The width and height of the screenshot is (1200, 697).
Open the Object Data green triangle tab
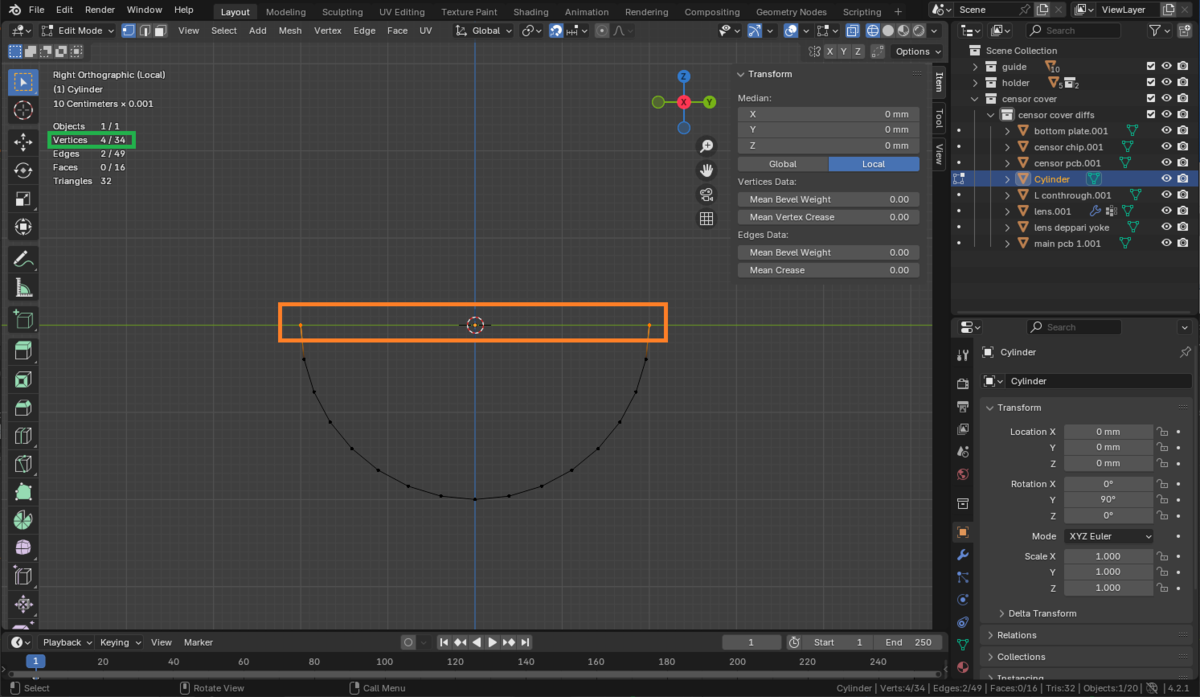962,645
